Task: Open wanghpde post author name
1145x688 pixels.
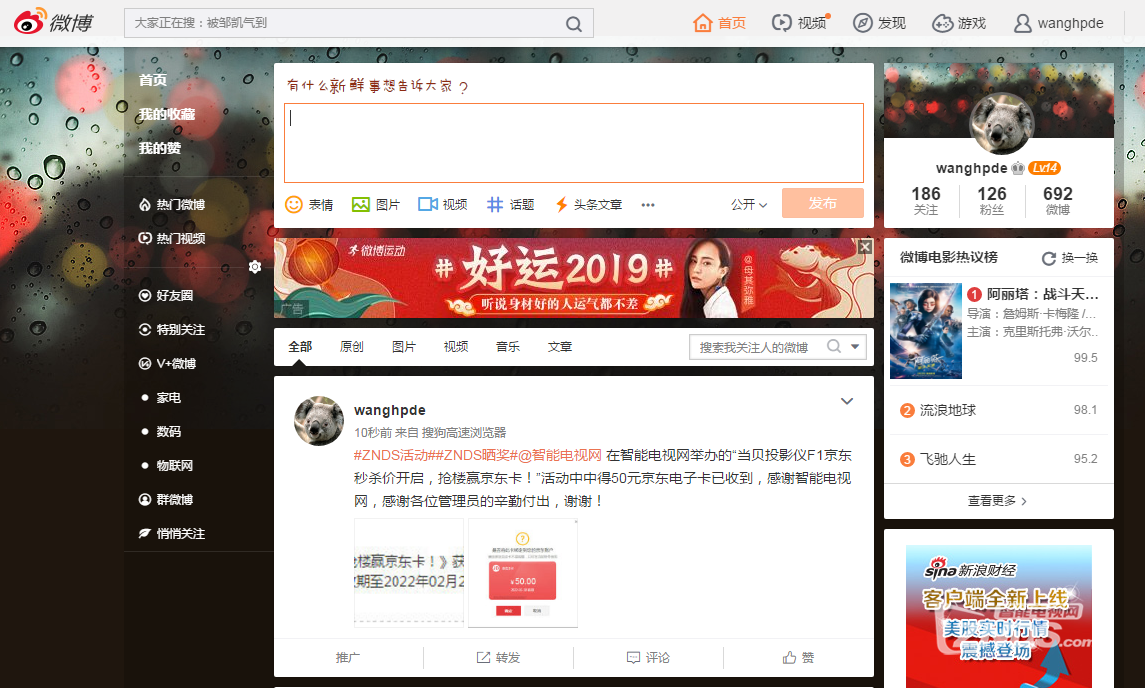Action: coord(390,410)
